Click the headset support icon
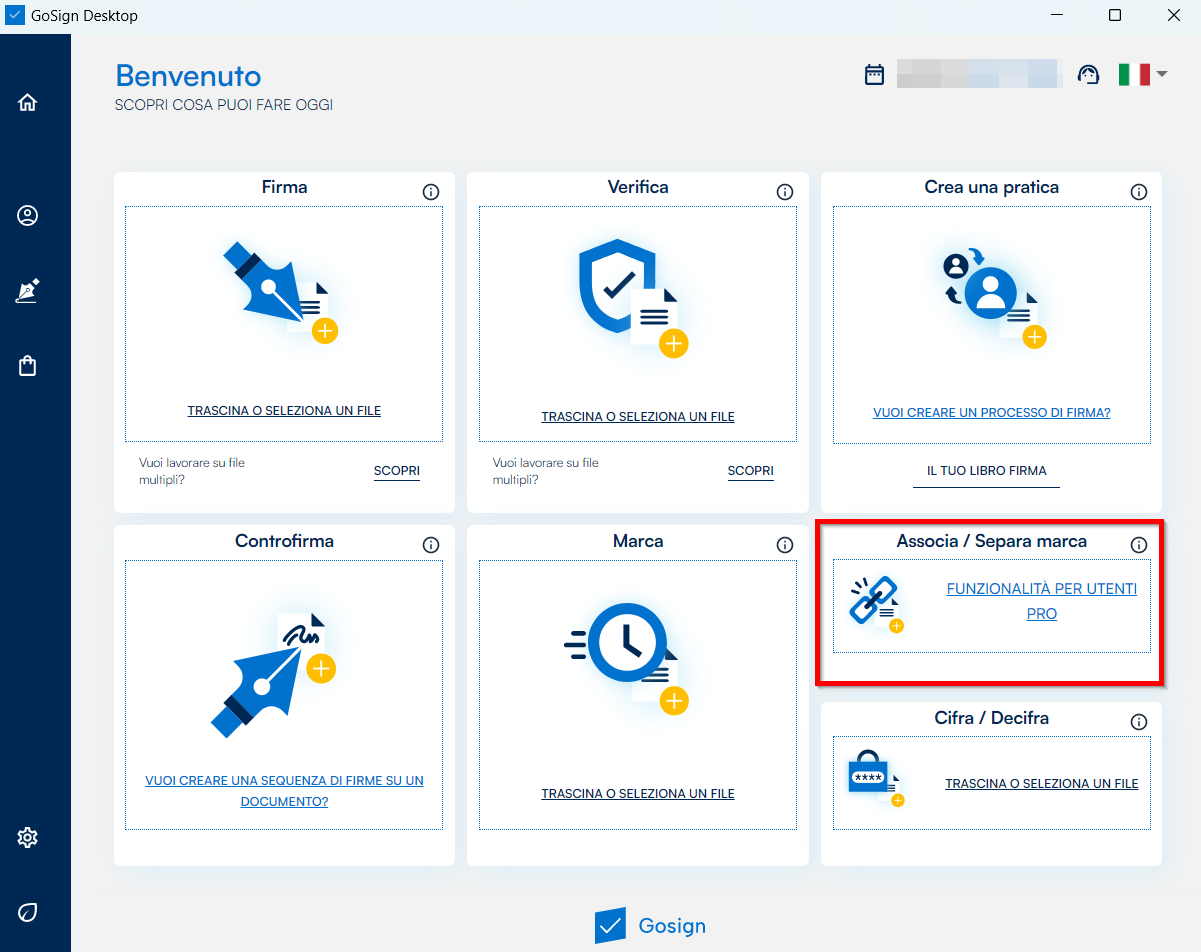The image size is (1201, 952). pos(1088,75)
